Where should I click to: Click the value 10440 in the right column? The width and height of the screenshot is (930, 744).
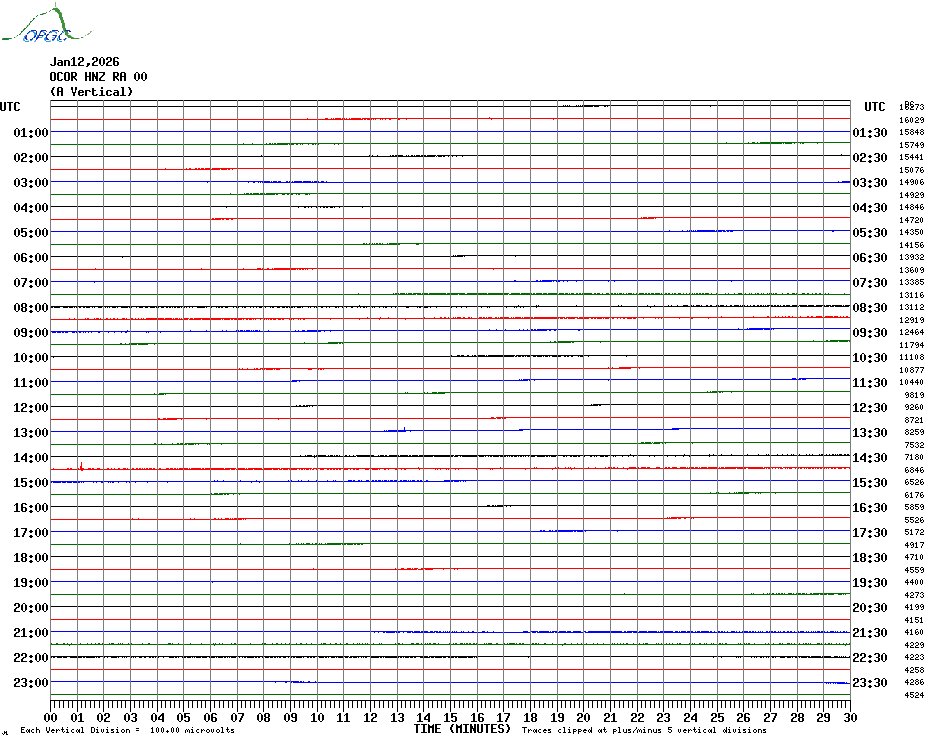tap(912, 383)
